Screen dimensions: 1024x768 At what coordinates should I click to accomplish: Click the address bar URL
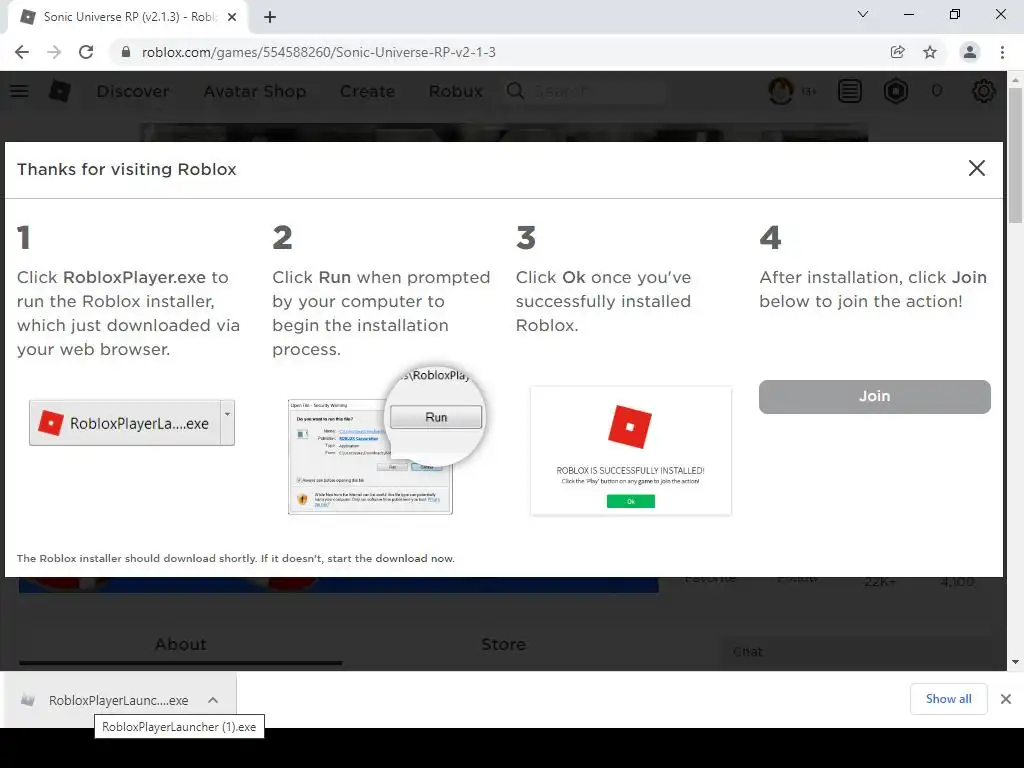318,52
